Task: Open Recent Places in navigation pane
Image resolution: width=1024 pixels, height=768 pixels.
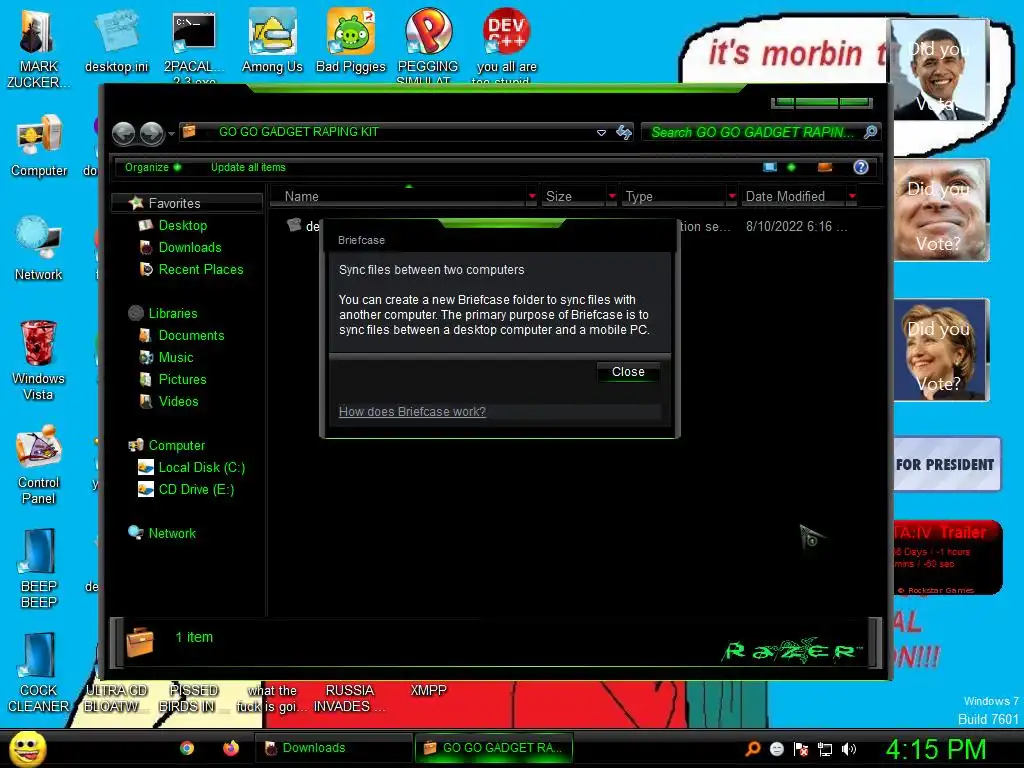Action: 200,270
